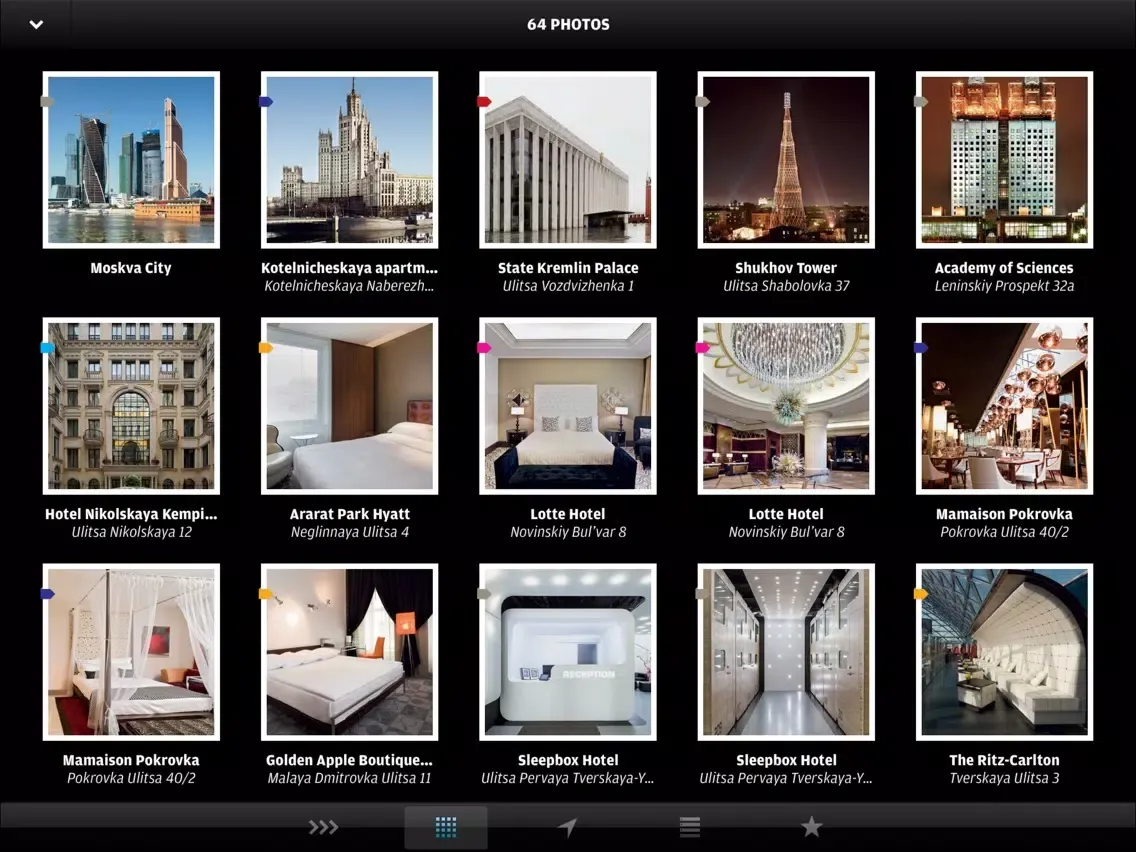Image resolution: width=1136 pixels, height=852 pixels.
Task: Click the red tag on State Kremlin Palace
Action: [484, 101]
